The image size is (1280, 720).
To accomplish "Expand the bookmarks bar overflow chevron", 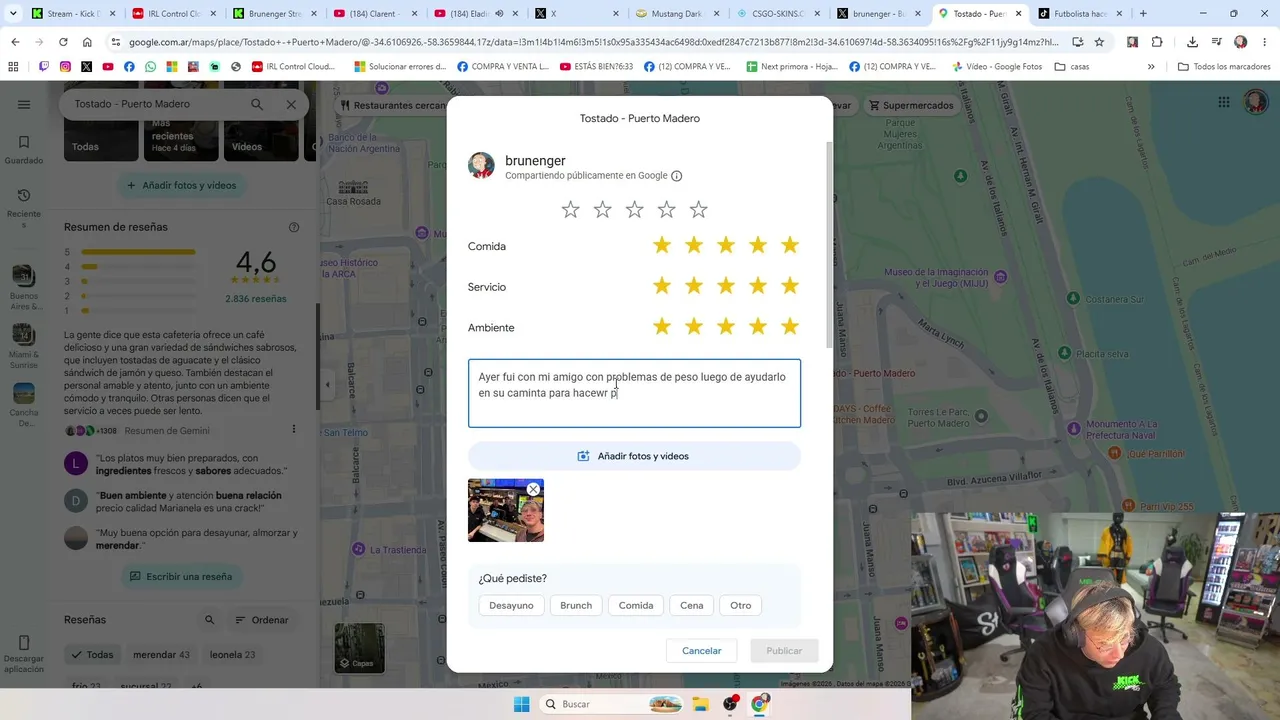I will point(1151,67).
